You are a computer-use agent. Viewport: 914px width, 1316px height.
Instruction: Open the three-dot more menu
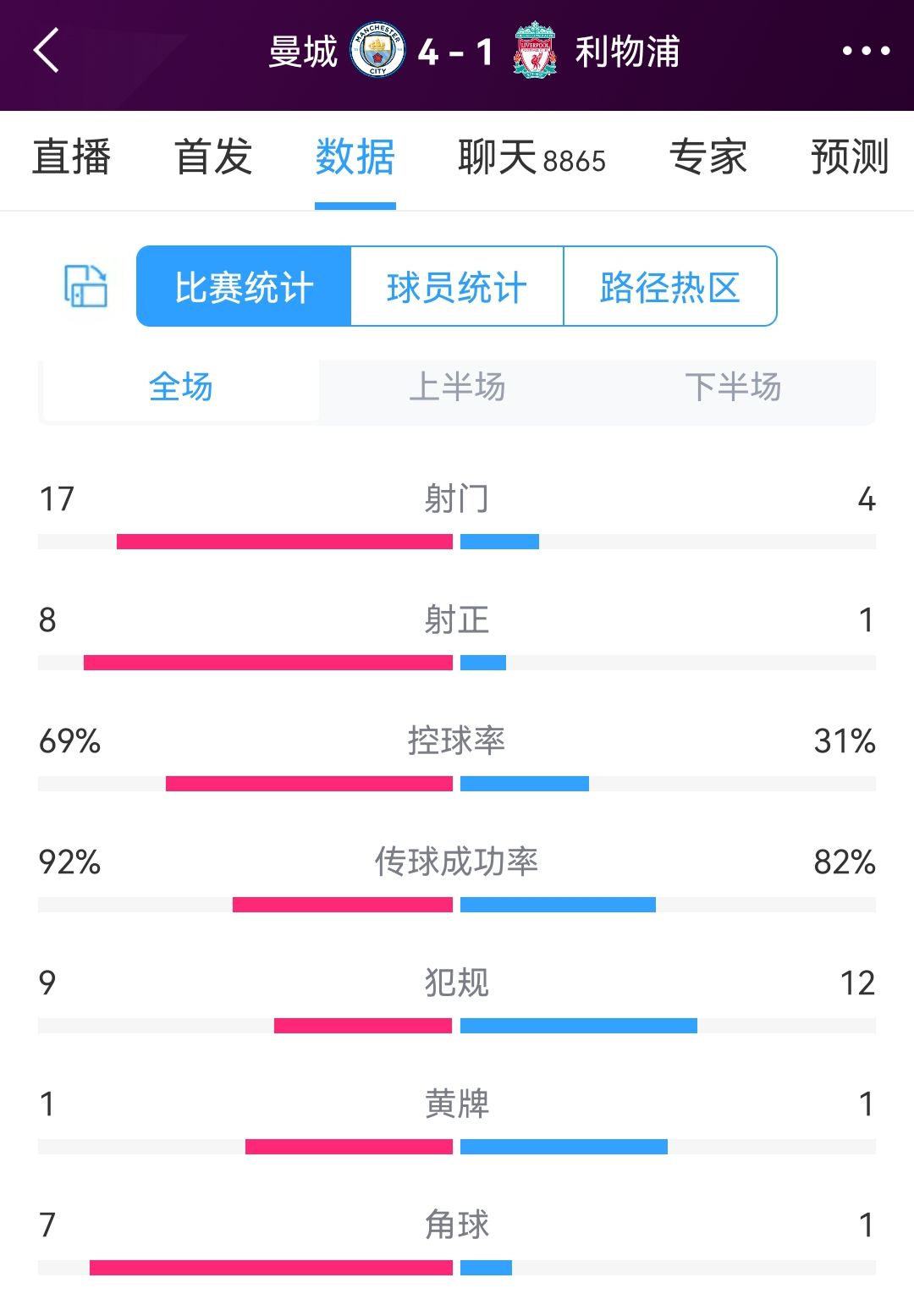pos(866,52)
